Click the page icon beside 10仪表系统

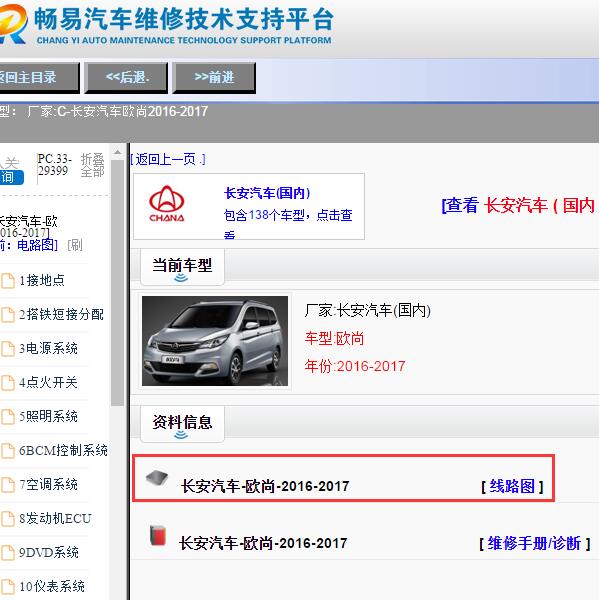pos(7,587)
